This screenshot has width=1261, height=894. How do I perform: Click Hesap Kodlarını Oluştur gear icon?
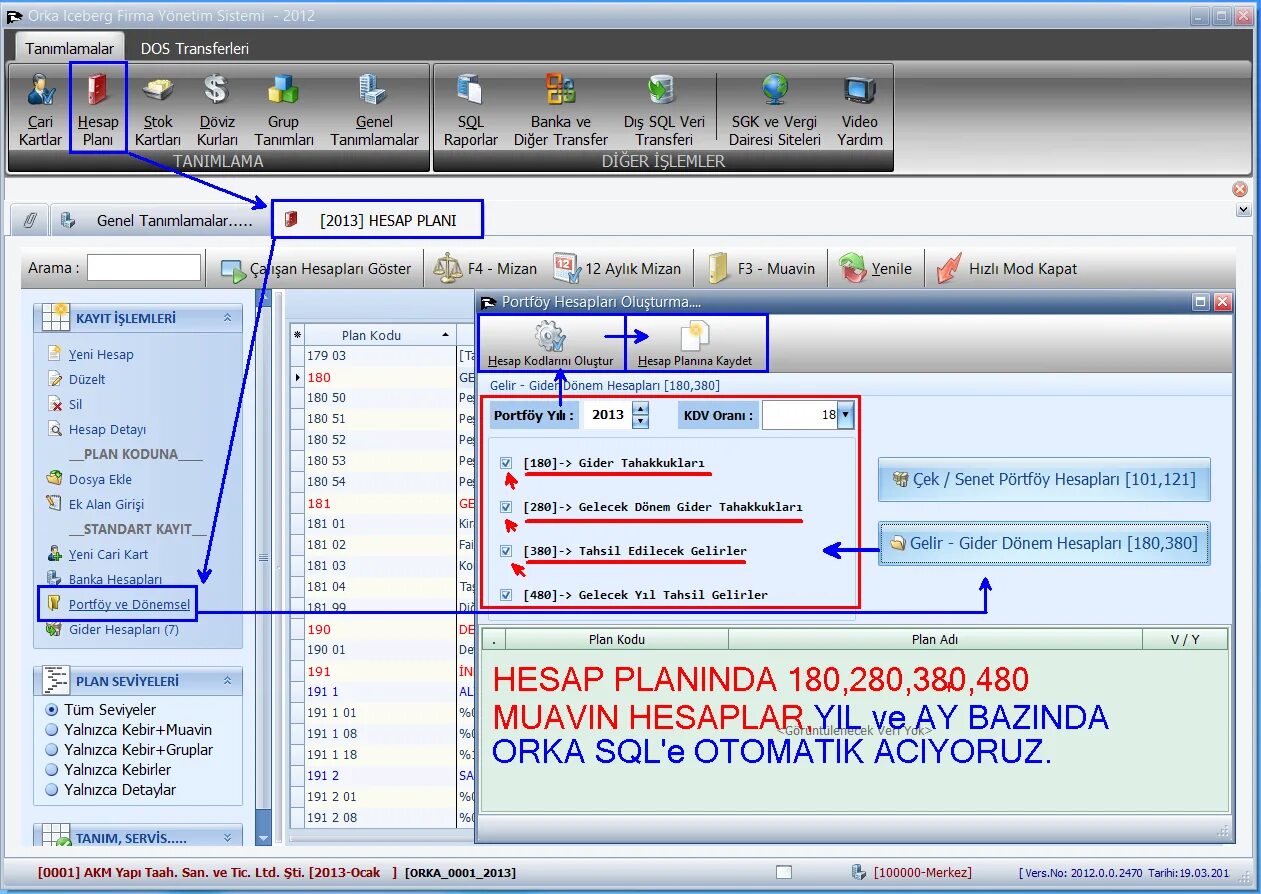click(x=551, y=337)
